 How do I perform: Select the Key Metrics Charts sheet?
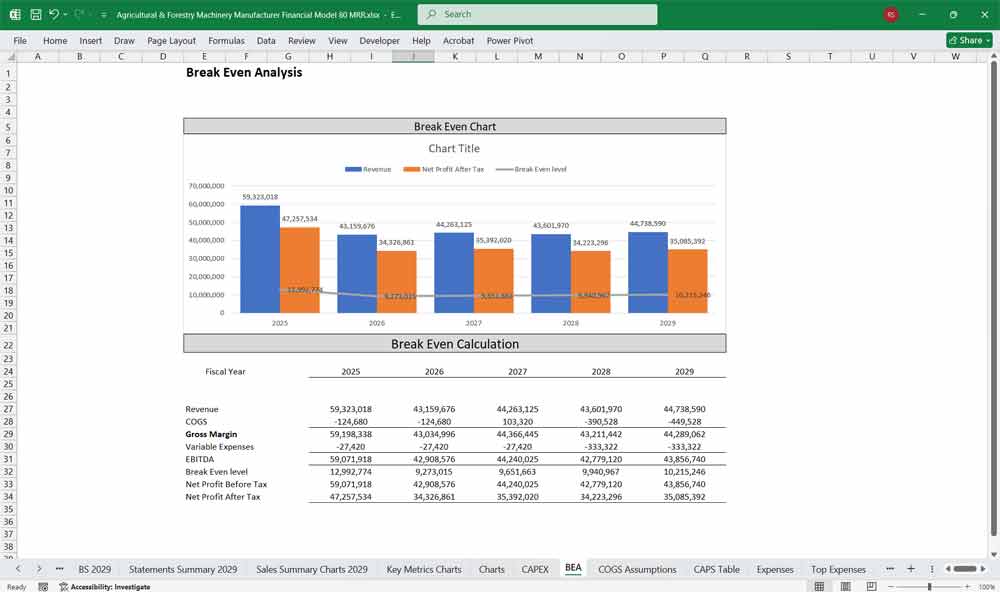tap(424, 569)
